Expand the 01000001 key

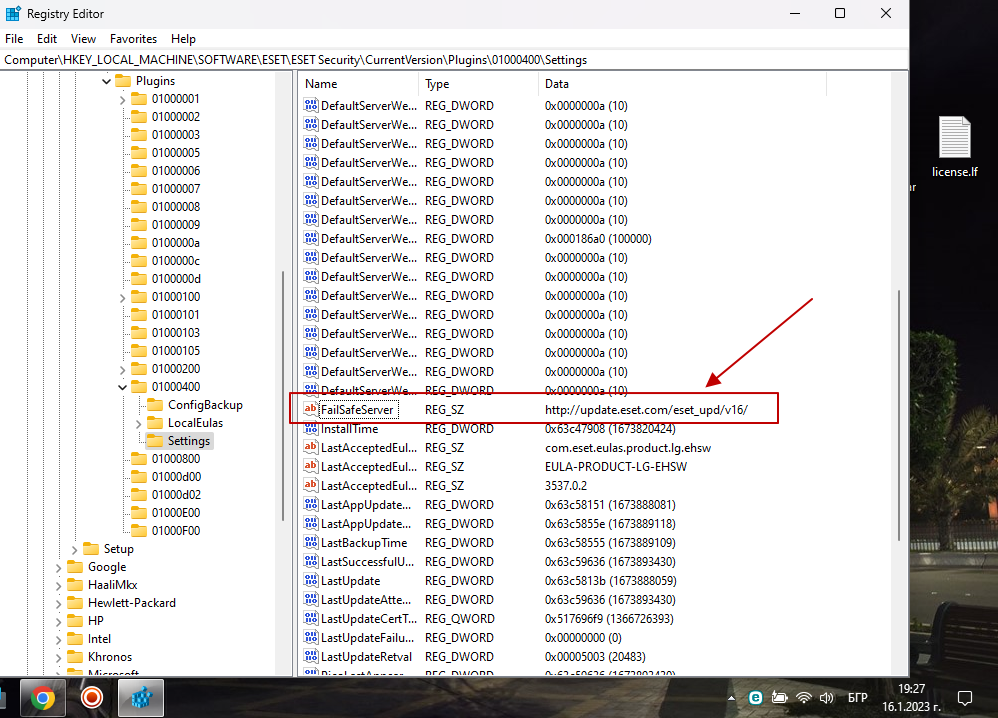click(122, 99)
